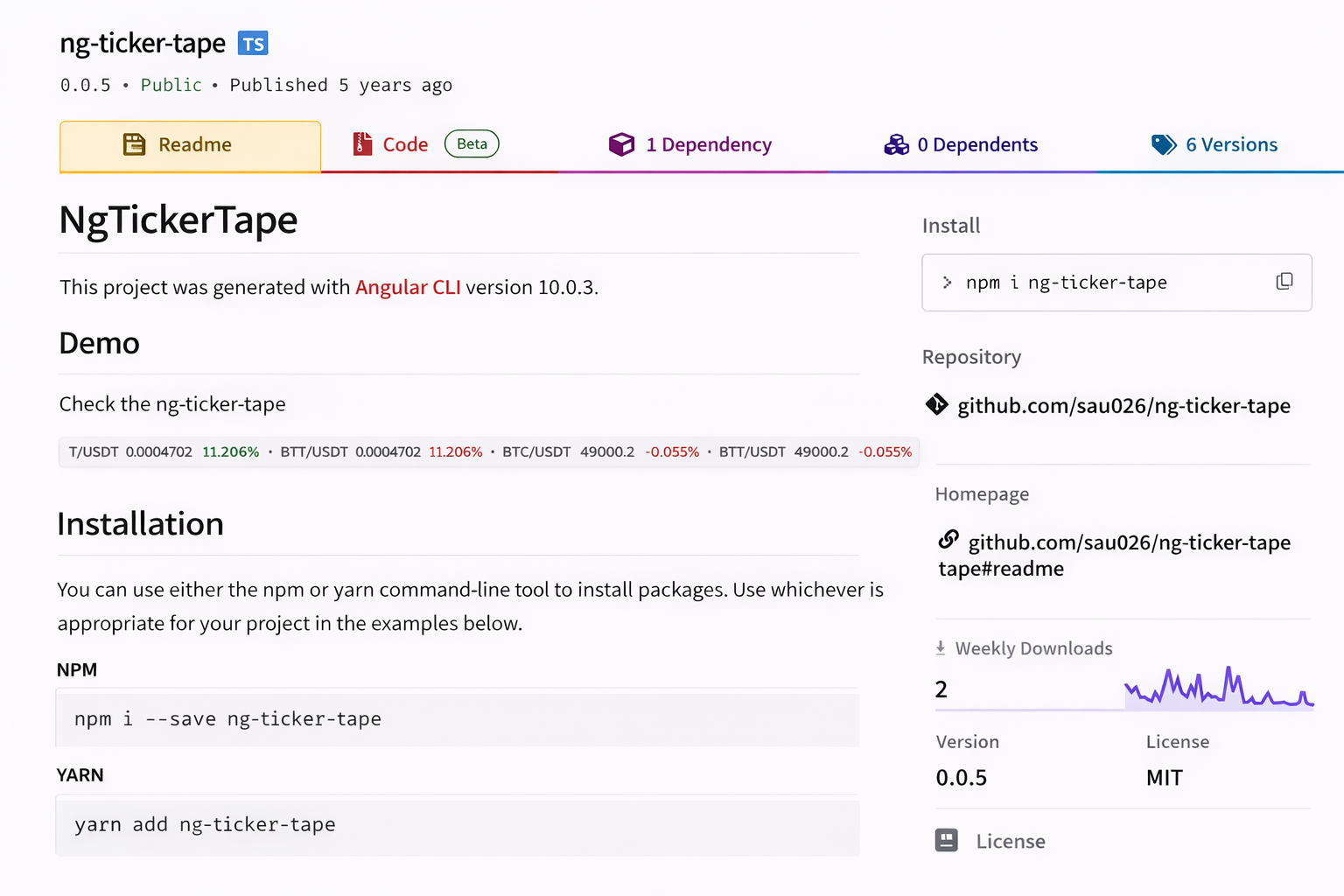Click the Dependency cube icon
This screenshot has height=896, width=1344.
tap(621, 144)
